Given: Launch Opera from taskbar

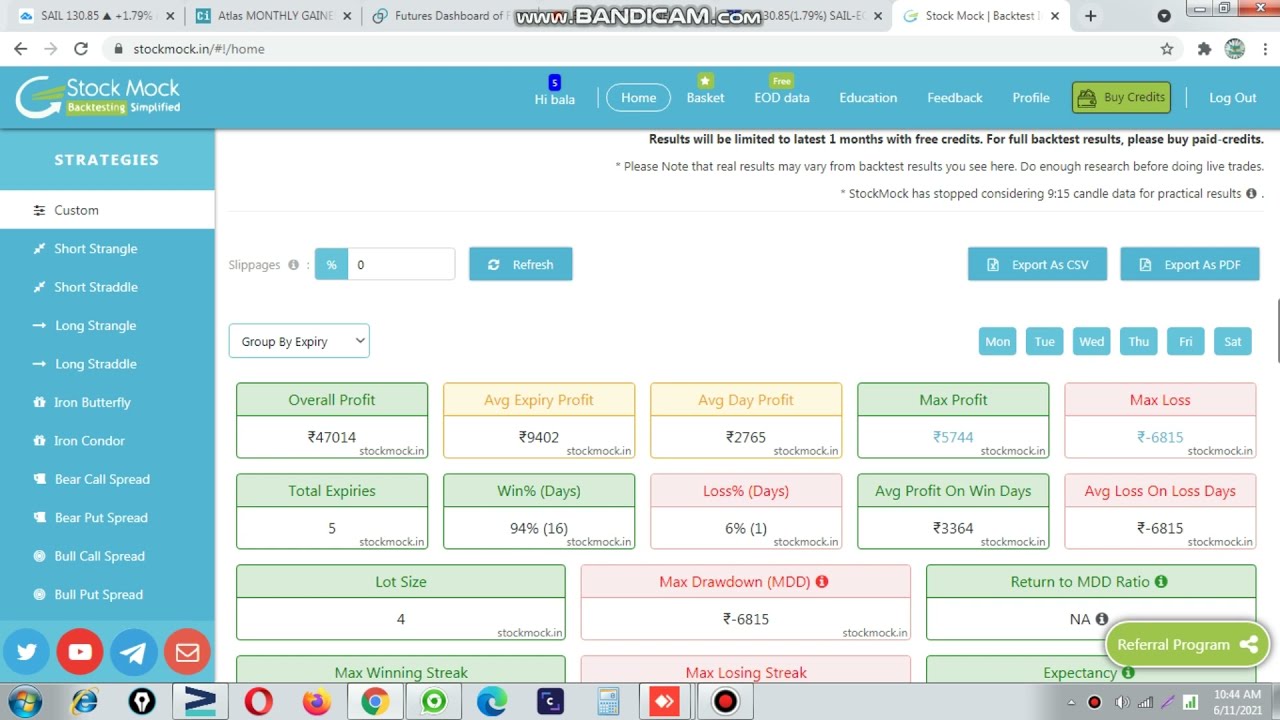Looking at the screenshot, I should tap(258, 702).
